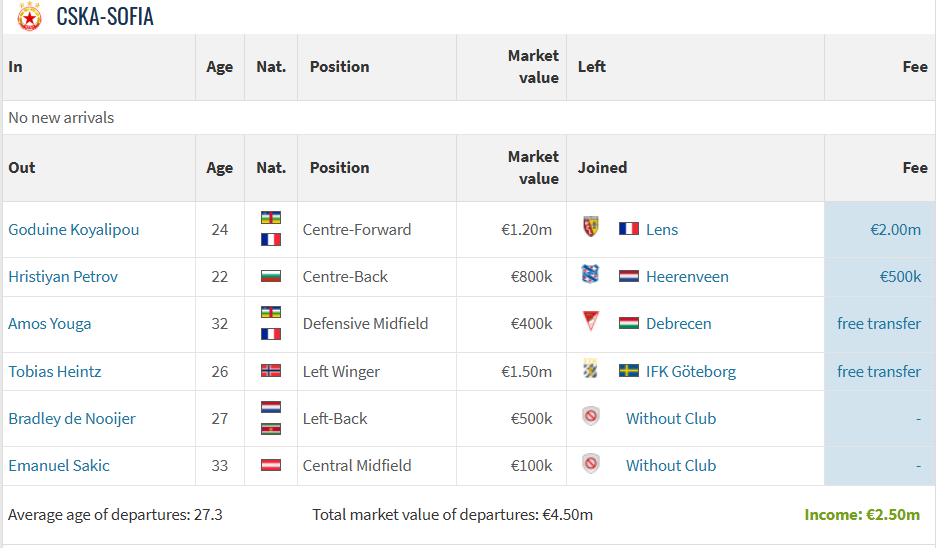Click the Heerenveen club crest icon
Screen dimensions: 936x548
coord(590,275)
